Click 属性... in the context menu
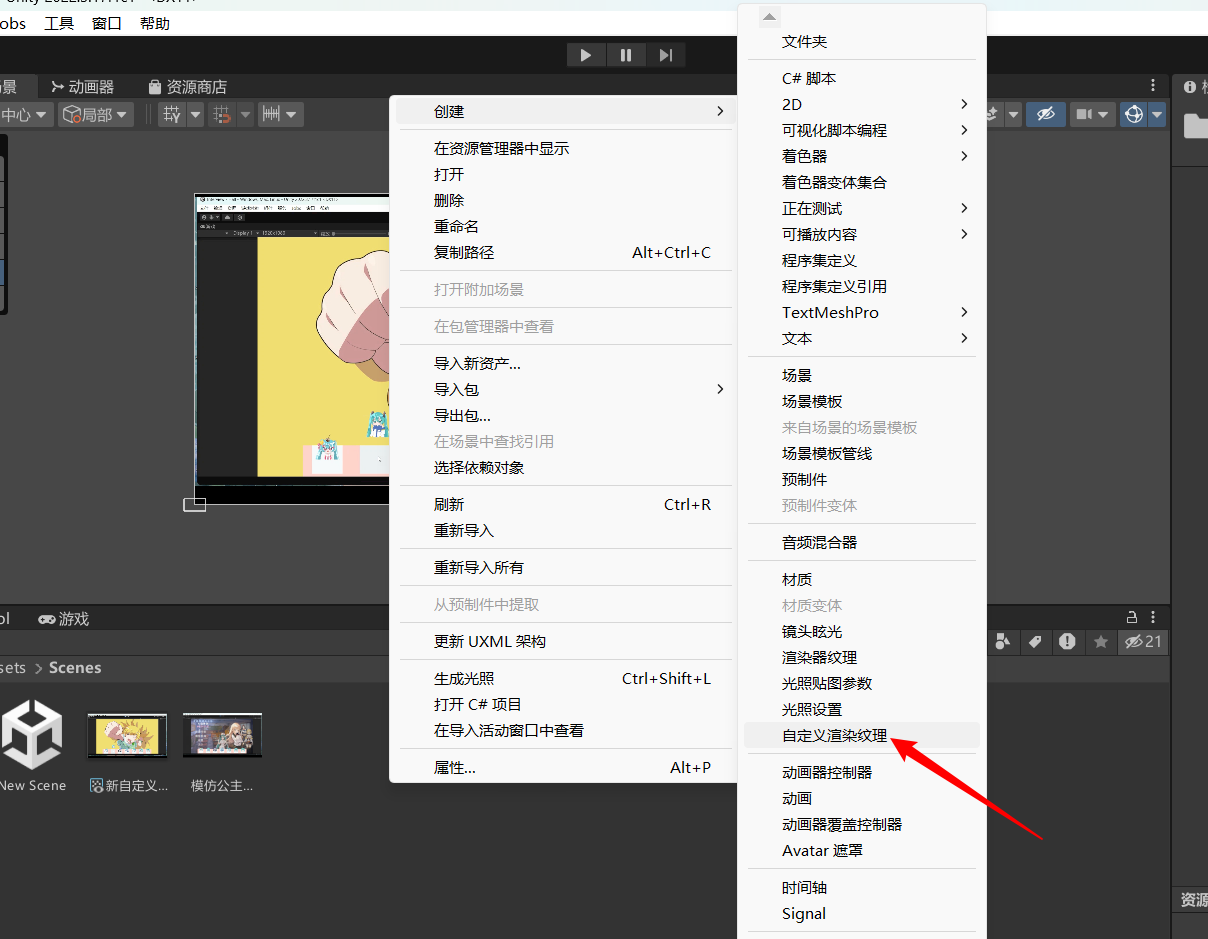Screen dimensions: 1208x939 coord(566,767)
